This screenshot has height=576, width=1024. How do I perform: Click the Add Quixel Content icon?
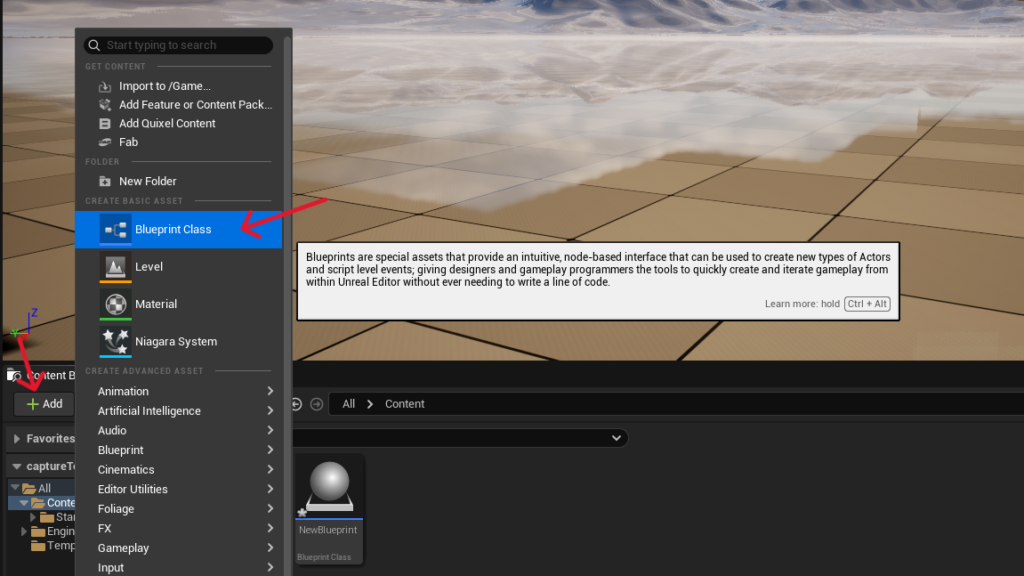104,123
